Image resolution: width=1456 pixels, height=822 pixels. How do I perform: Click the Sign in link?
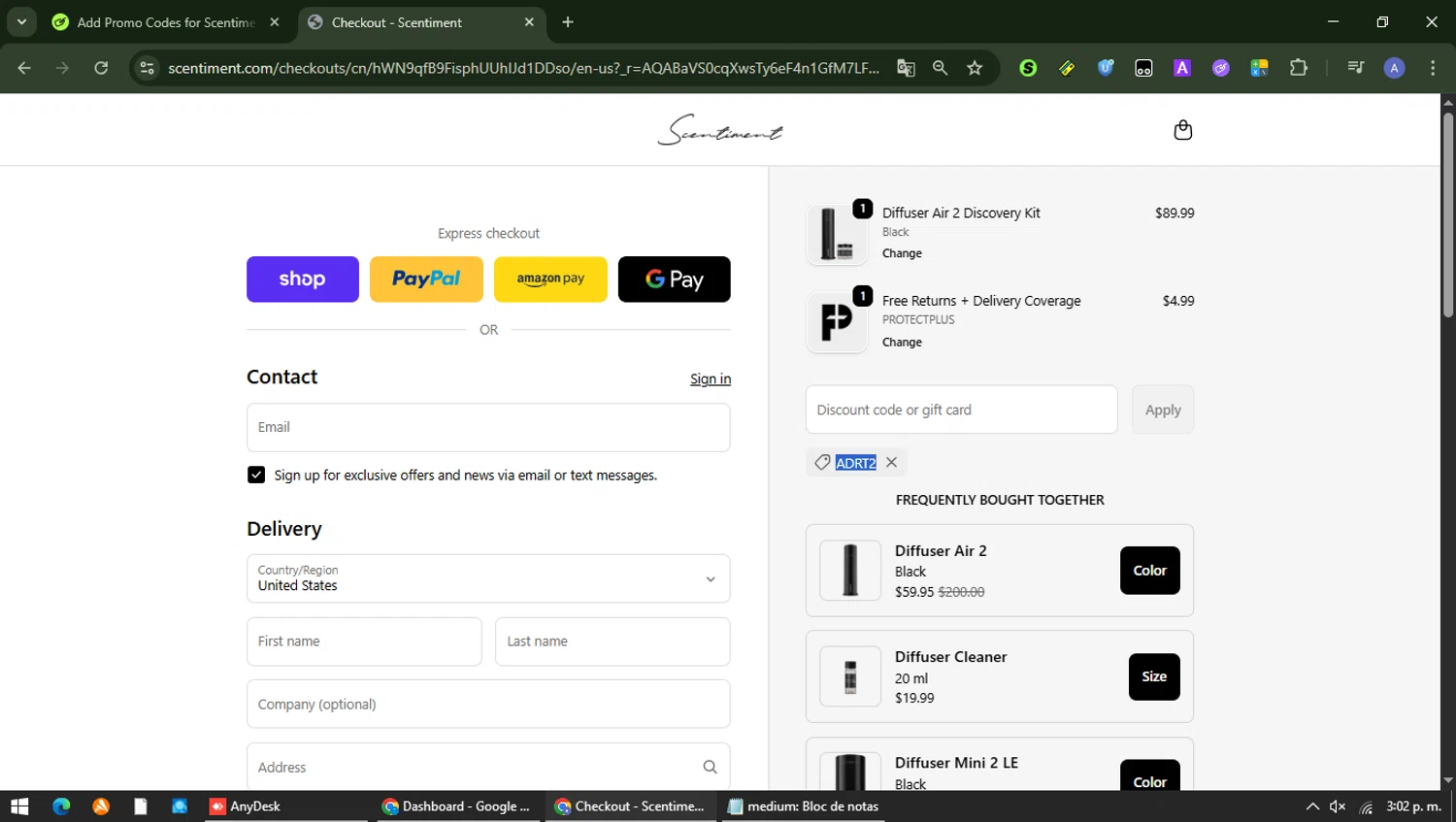(x=711, y=379)
